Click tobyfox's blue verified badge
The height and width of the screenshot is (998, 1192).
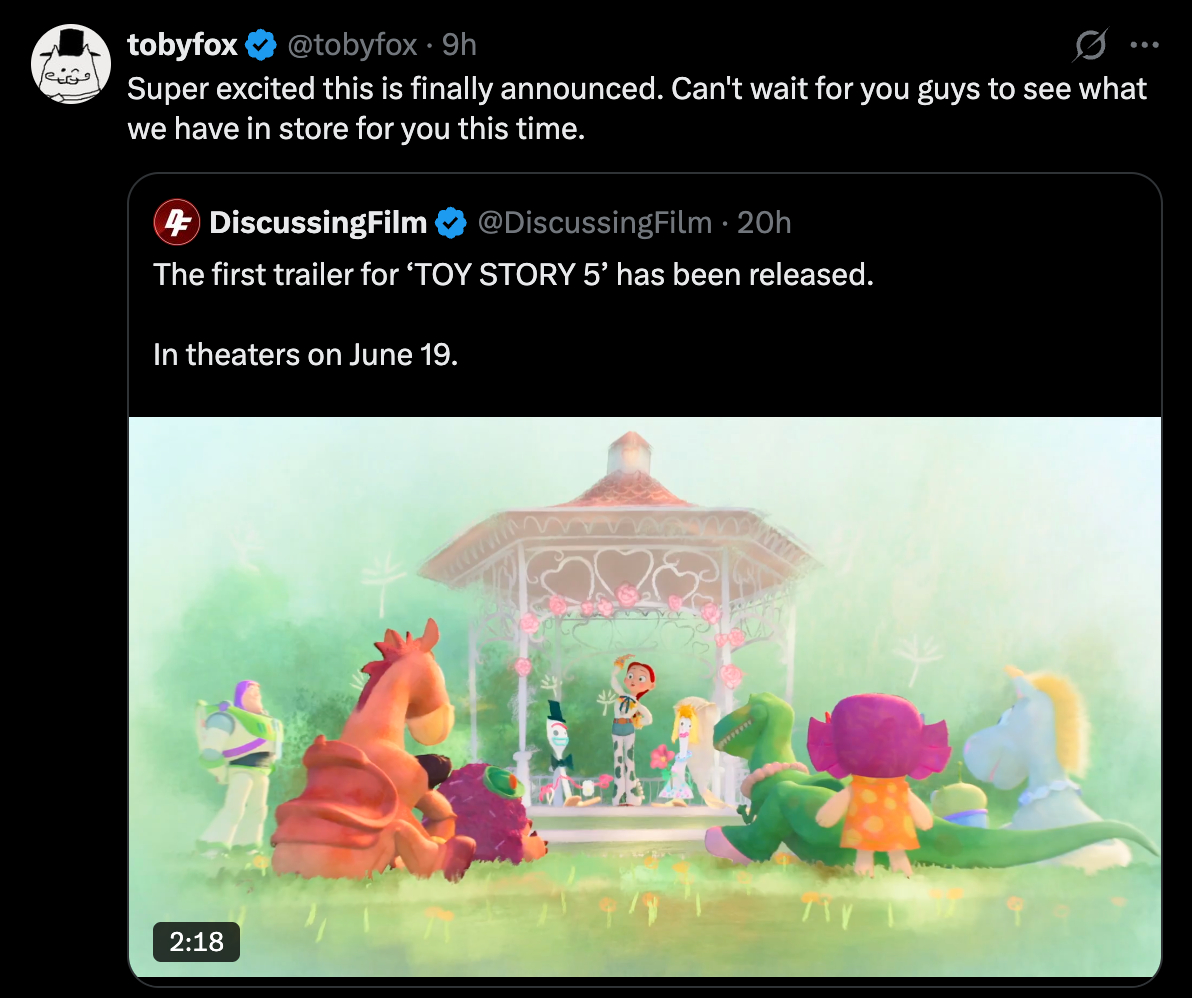pos(262,45)
